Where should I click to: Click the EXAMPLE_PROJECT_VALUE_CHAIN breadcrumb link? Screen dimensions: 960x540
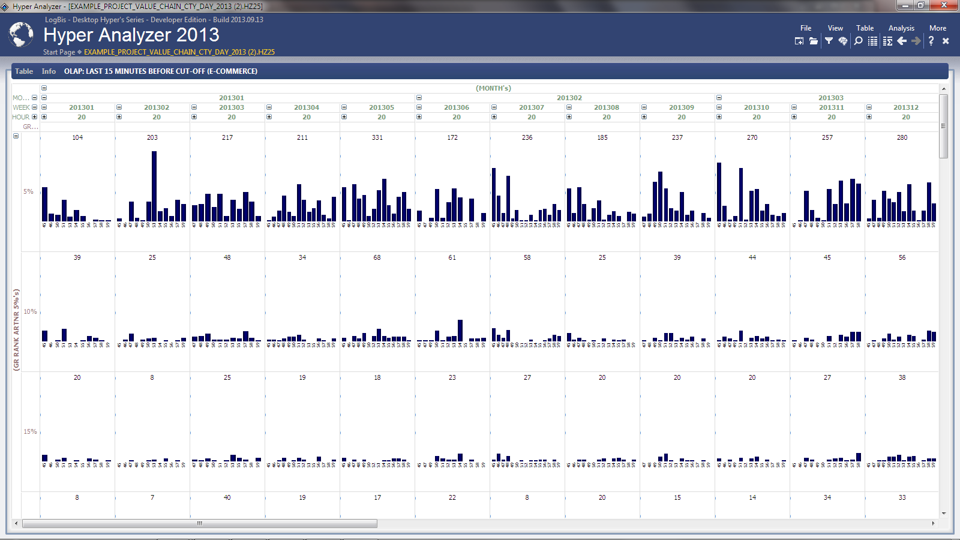tap(179, 52)
